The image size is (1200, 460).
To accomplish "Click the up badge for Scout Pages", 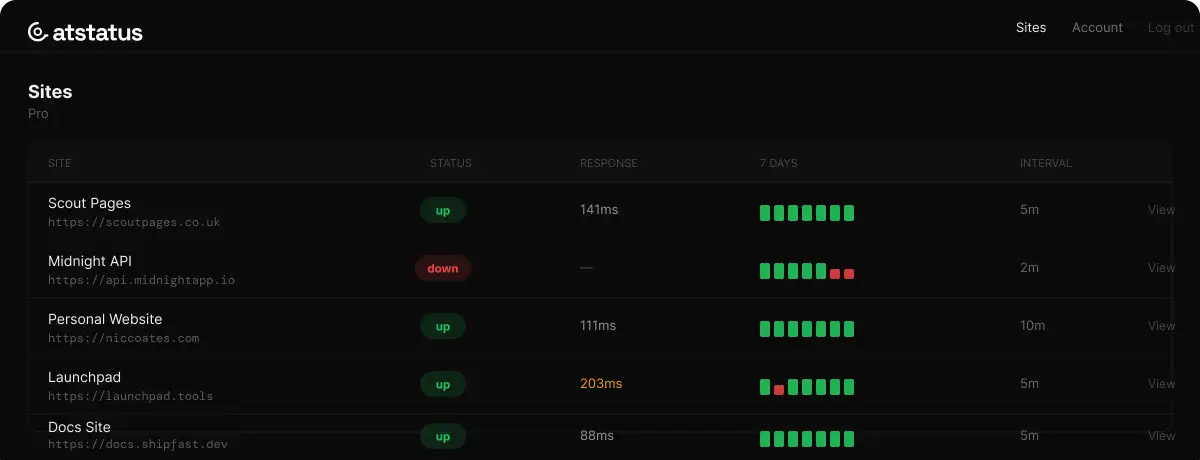I will (x=443, y=211).
